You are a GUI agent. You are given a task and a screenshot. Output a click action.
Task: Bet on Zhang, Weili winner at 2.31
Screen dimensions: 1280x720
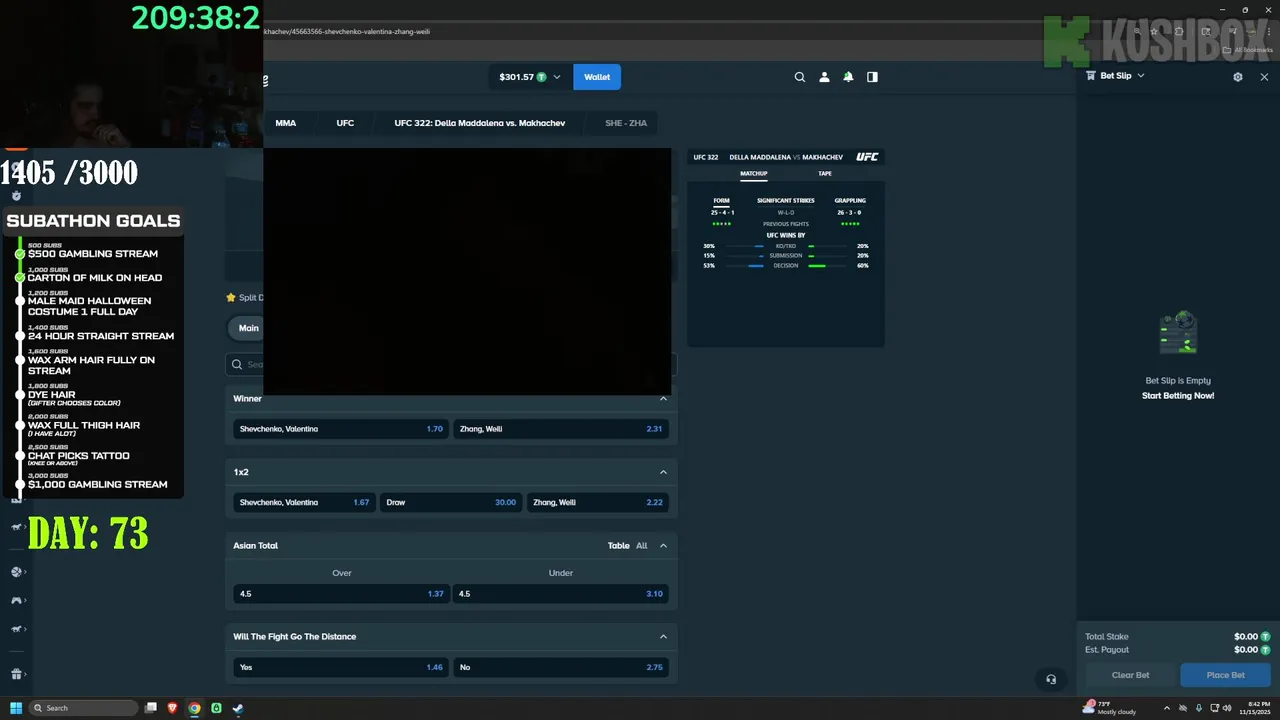(561, 429)
